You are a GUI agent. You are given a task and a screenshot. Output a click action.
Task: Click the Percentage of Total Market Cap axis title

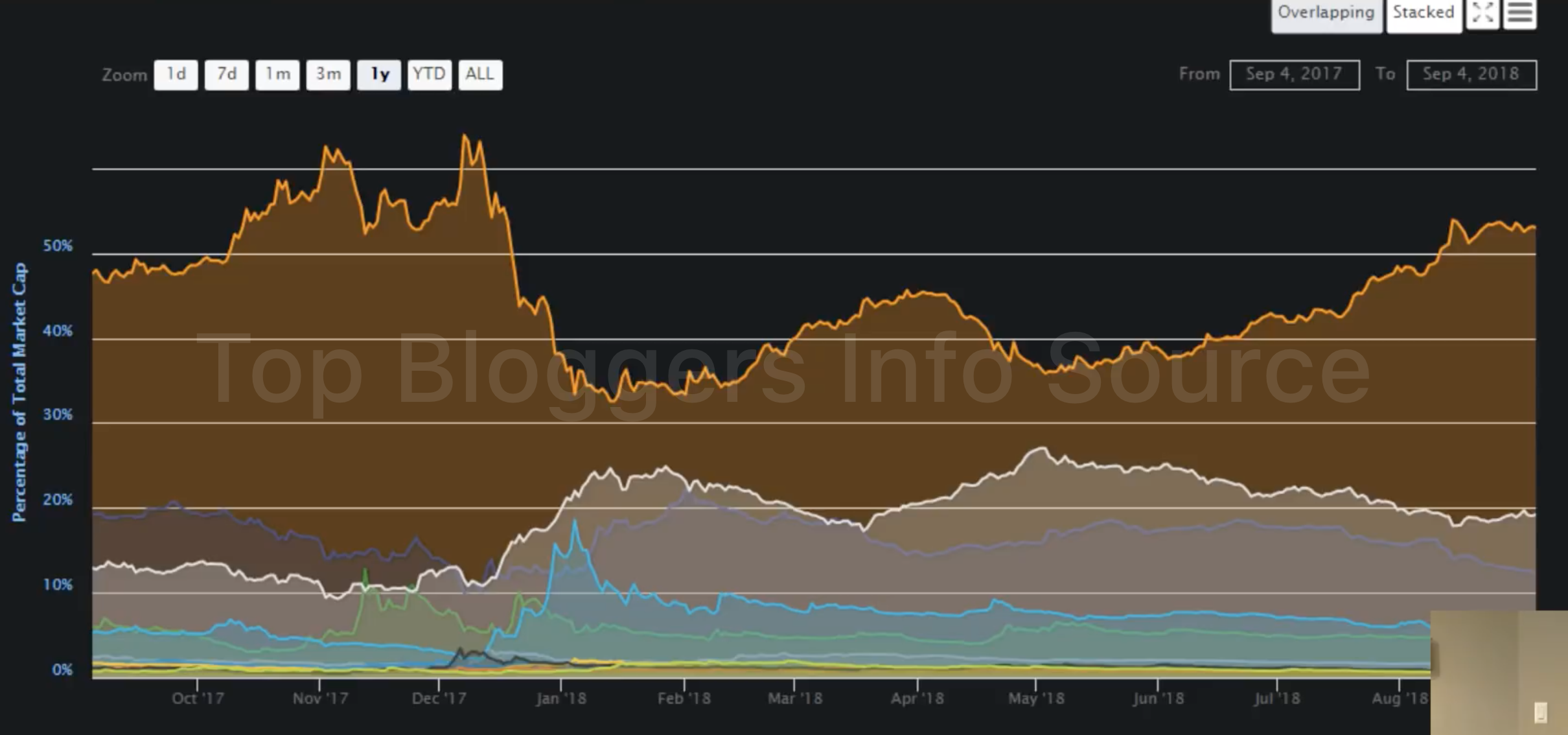click(19, 391)
